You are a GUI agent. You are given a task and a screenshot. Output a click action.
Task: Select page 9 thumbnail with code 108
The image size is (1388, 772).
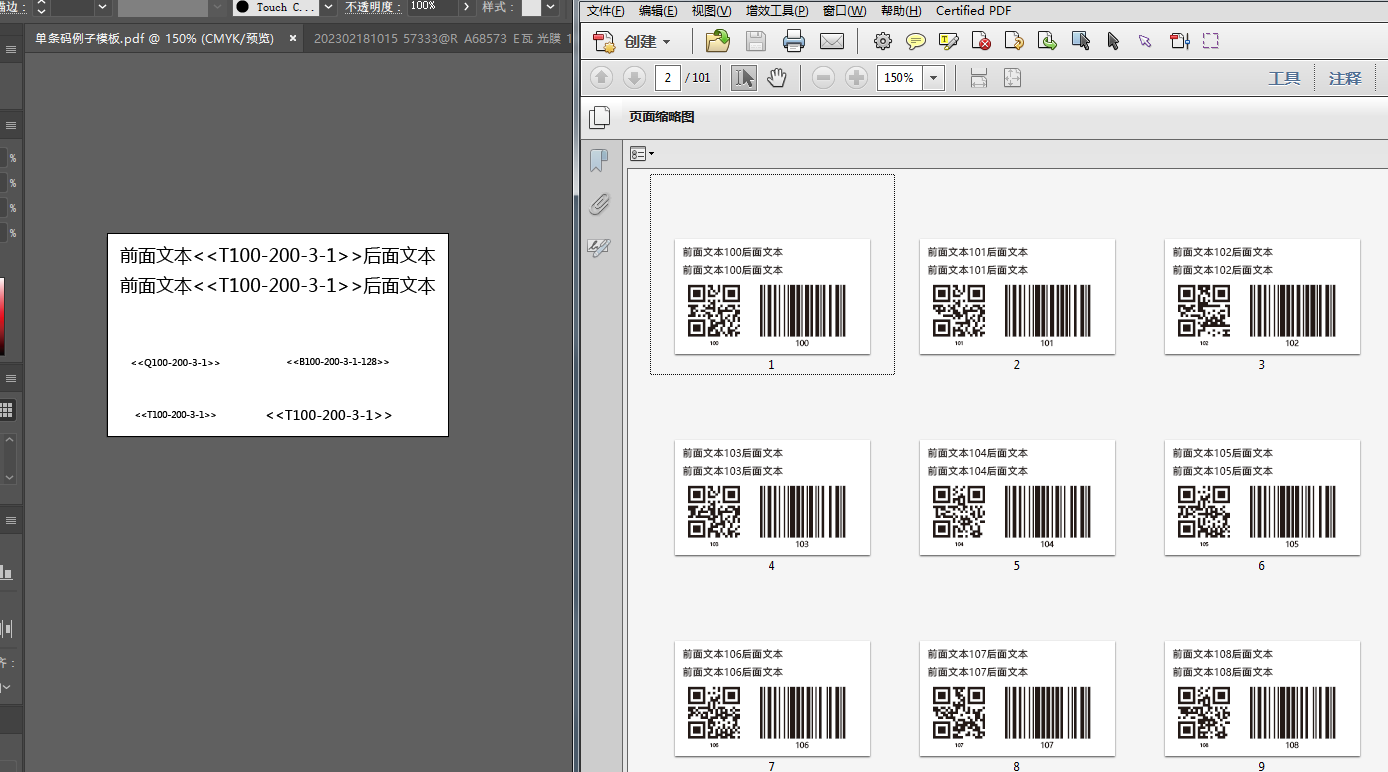(1262, 699)
